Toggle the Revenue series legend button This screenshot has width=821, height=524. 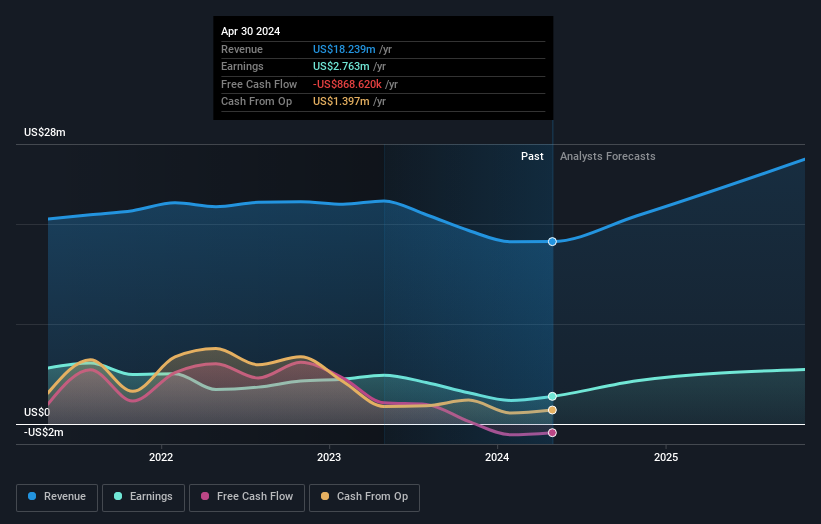57,497
